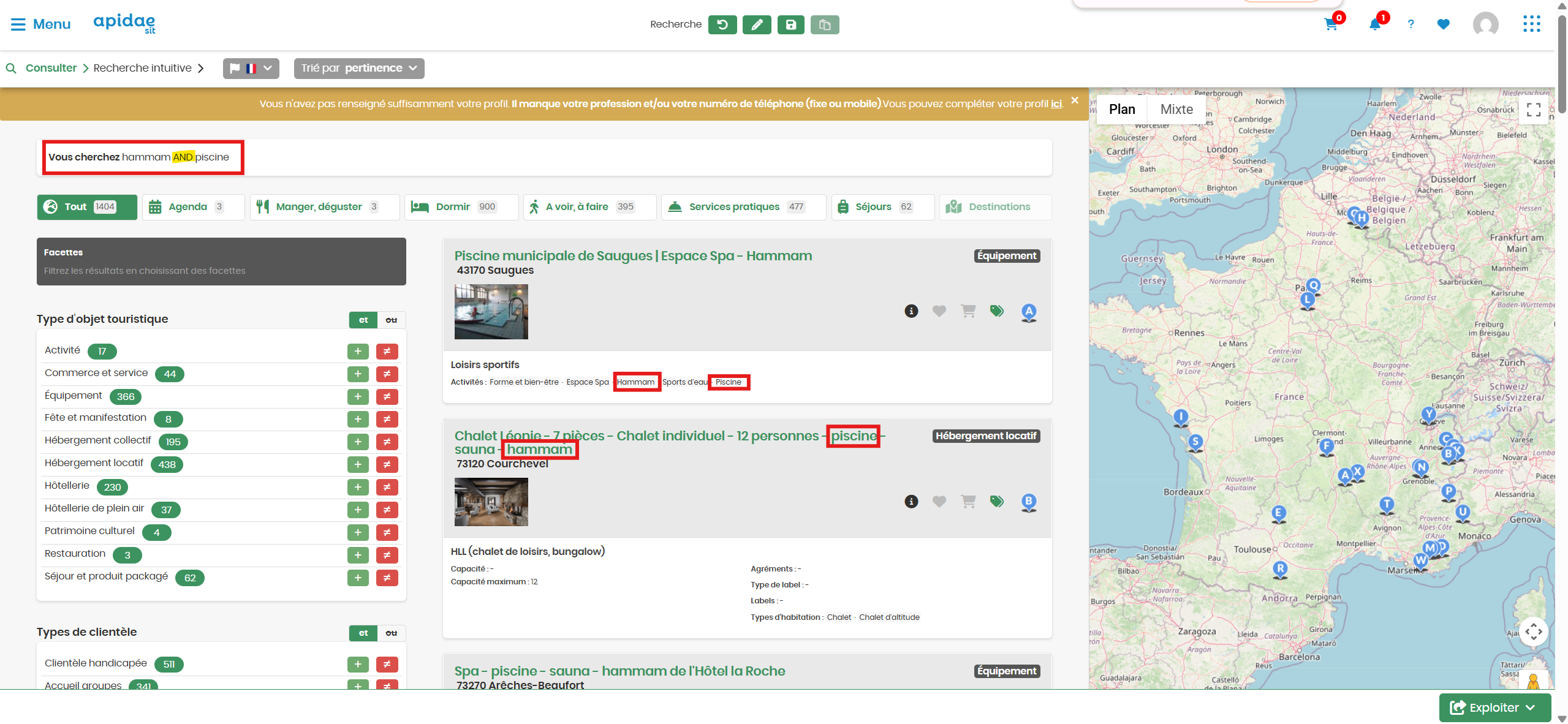Set Type d'objet touristique to 'ou'
The height and width of the screenshot is (724, 1568).
point(392,320)
